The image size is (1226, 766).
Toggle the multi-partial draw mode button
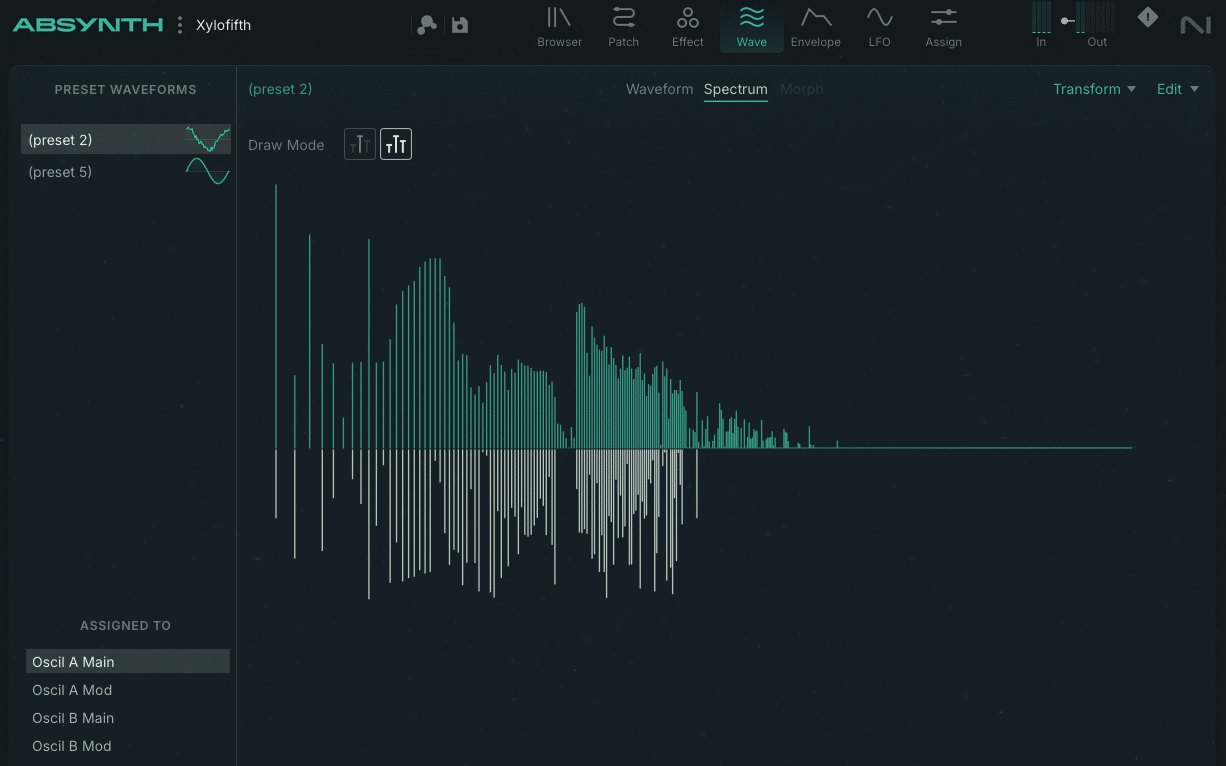click(395, 144)
